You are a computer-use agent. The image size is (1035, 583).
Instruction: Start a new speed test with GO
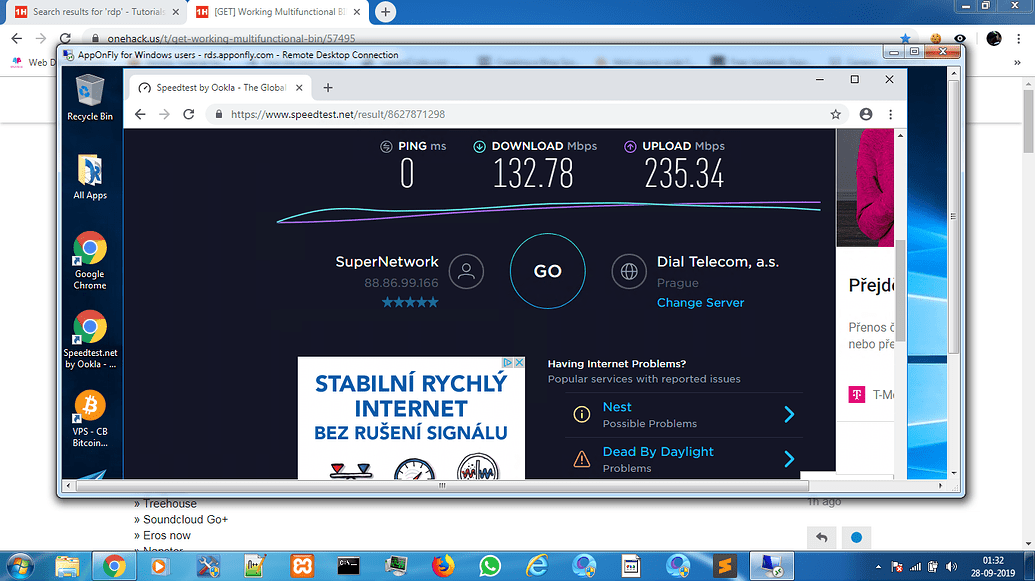click(547, 271)
